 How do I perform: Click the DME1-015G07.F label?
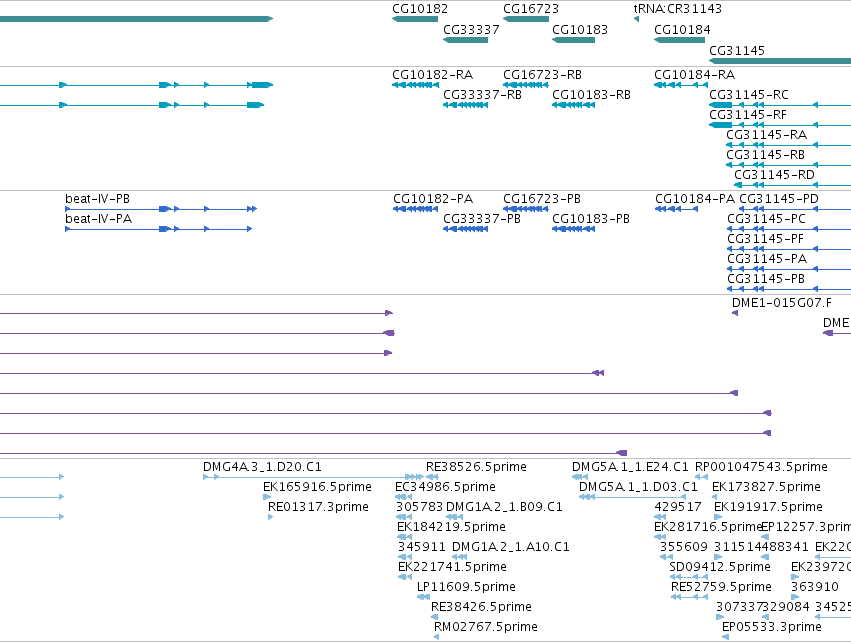[782, 303]
